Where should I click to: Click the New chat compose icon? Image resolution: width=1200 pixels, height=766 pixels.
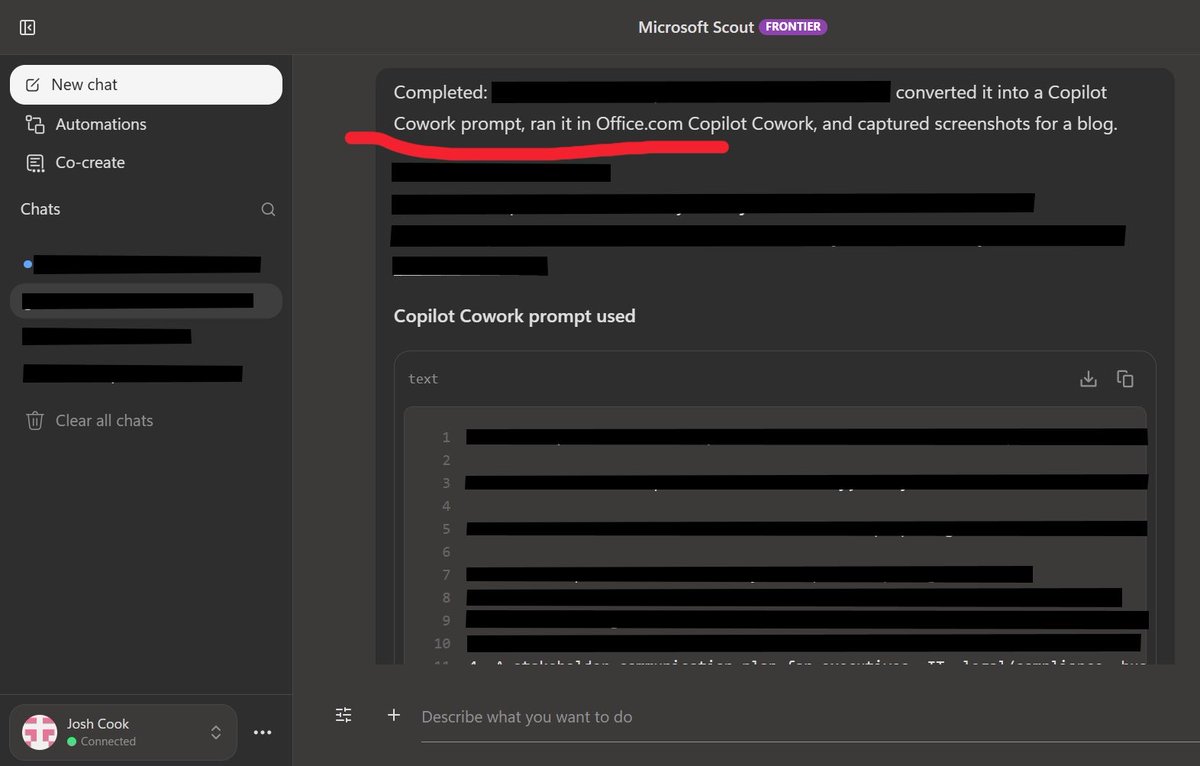(x=33, y=85)
